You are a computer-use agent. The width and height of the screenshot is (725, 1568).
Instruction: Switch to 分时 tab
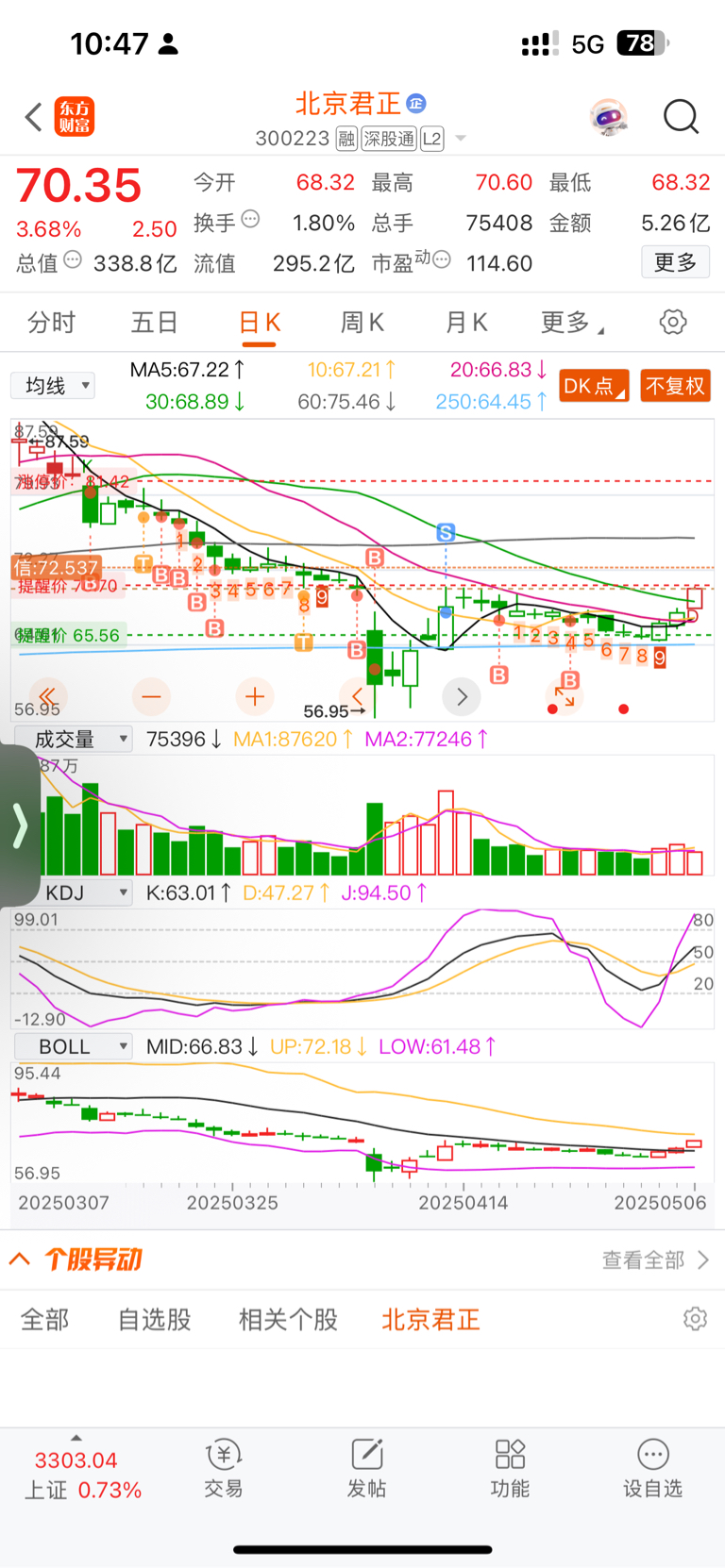[x=51, y=323]
